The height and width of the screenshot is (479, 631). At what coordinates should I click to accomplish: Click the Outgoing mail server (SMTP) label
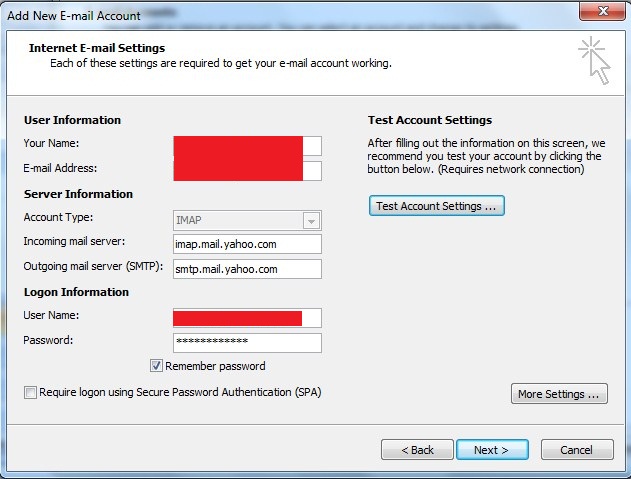(x=93, y=266)
